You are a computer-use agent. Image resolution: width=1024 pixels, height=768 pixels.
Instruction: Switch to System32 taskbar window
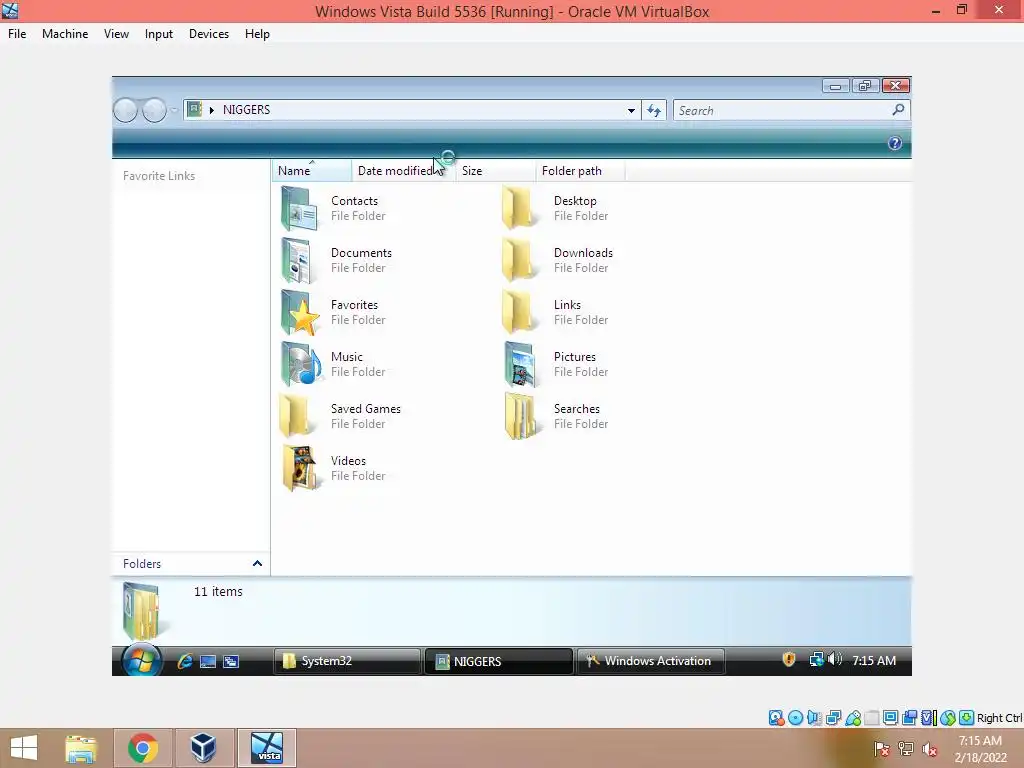347,661
